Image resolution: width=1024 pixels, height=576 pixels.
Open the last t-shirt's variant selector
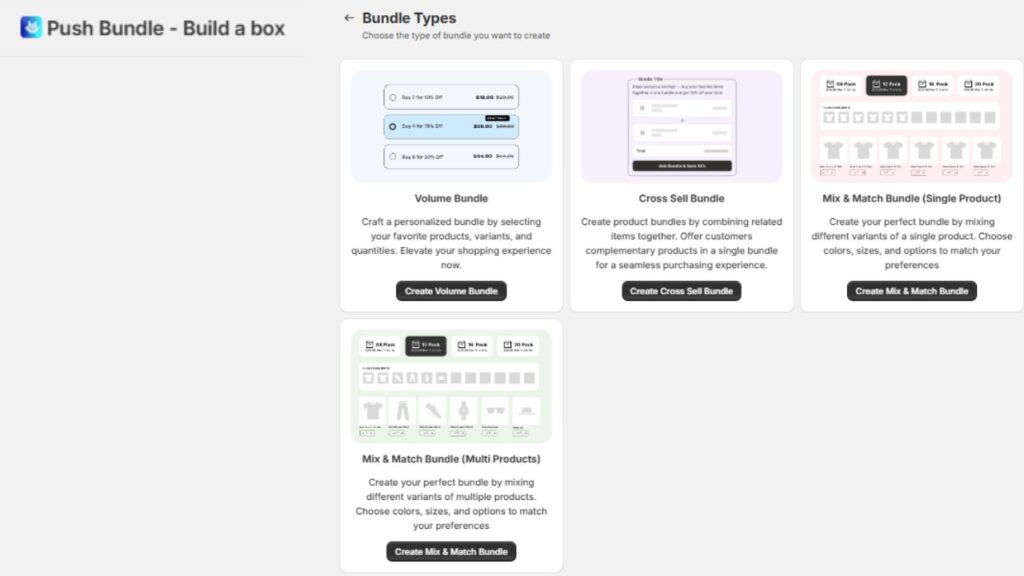click(980, 172)
